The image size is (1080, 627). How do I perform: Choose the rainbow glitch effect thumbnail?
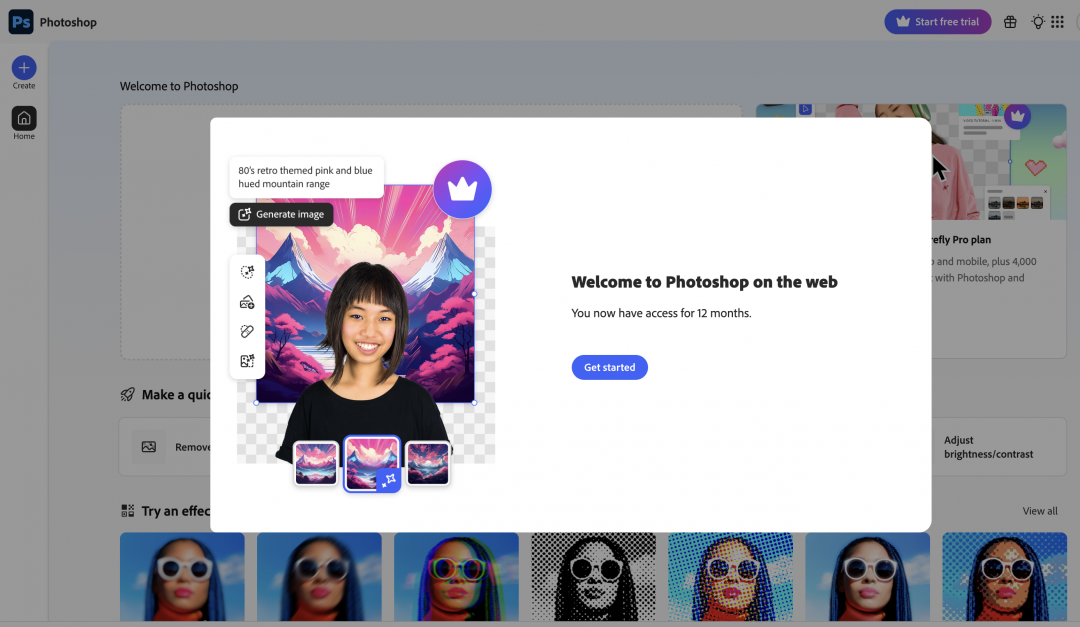point(456,576)
